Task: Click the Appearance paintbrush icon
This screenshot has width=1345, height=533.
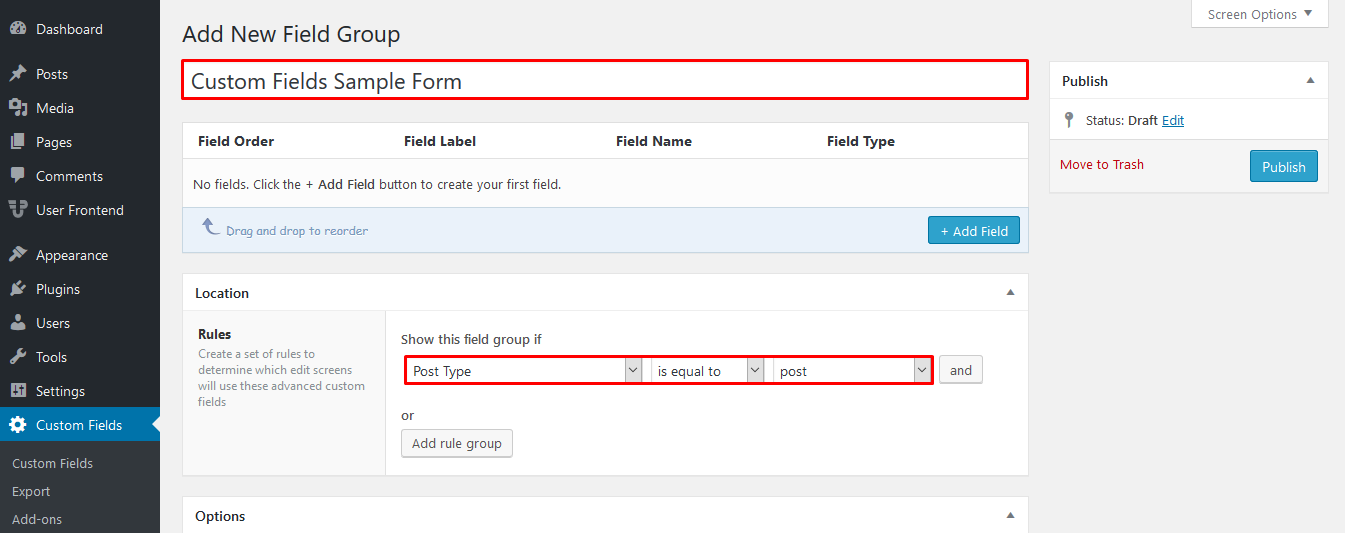Action: pyautogui.click(x=17, y=255)
